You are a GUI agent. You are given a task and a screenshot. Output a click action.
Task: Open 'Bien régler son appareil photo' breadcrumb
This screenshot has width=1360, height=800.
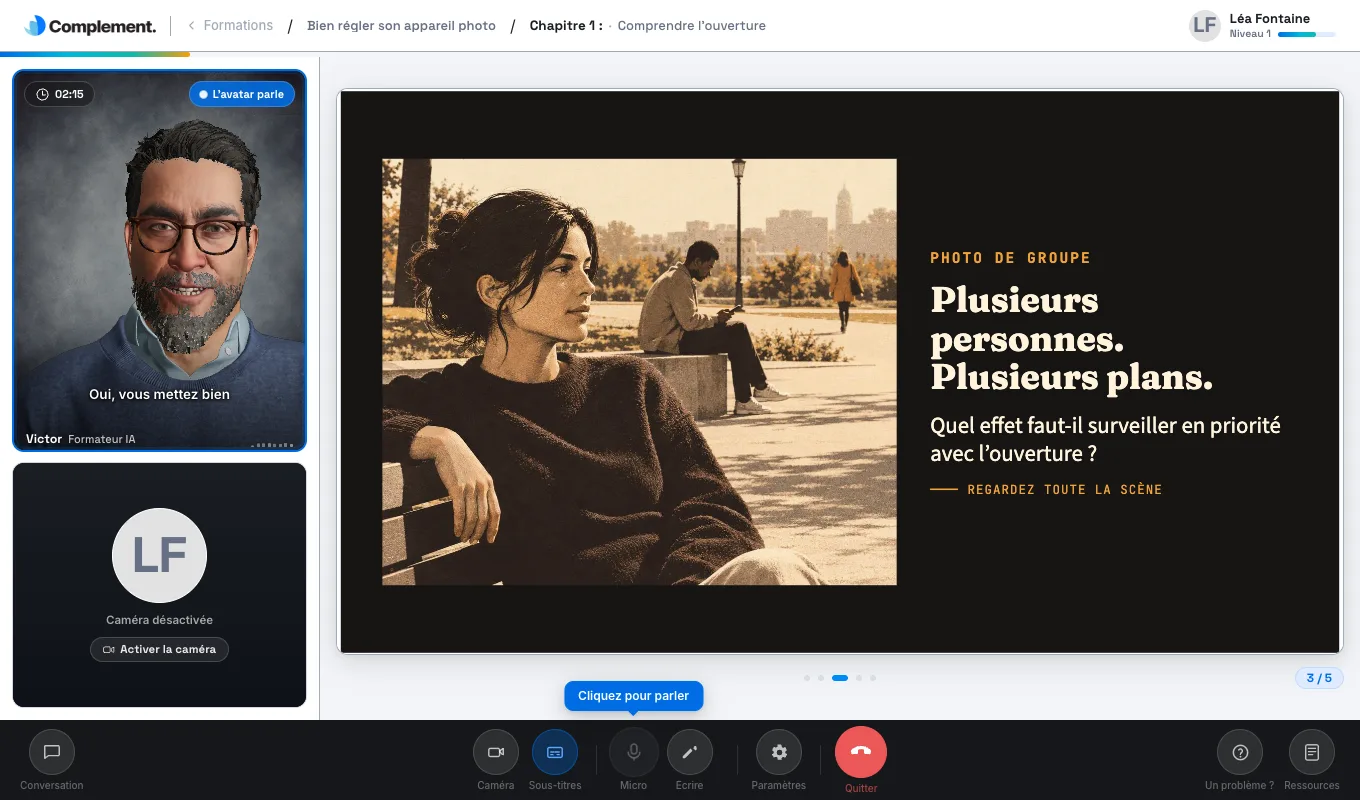401,26
